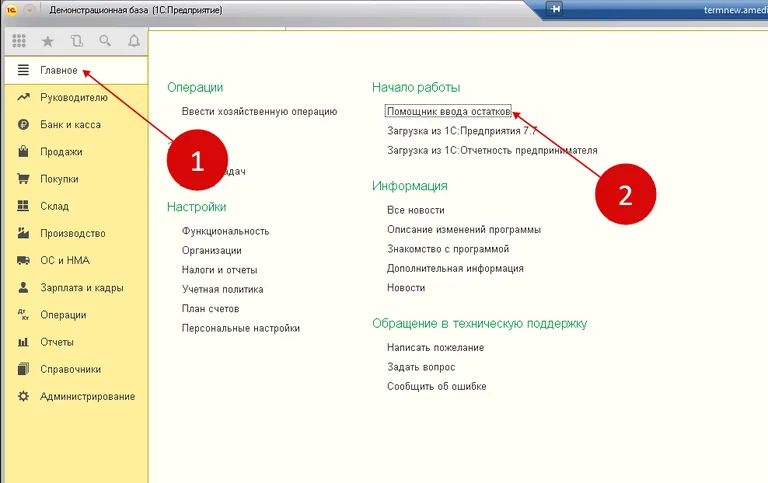Click the 1C main menu dropdown arrow
The height and width of the screenshot is (483, 768).
coord(30,9)
